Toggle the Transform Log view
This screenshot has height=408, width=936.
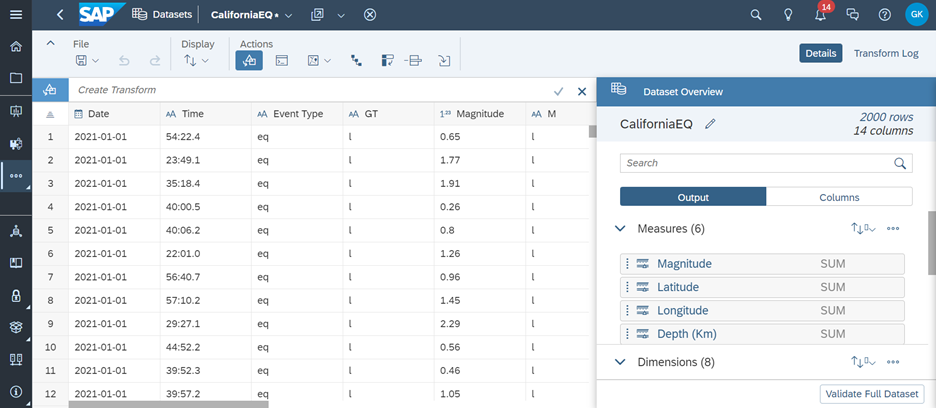[x=885, y=53]
